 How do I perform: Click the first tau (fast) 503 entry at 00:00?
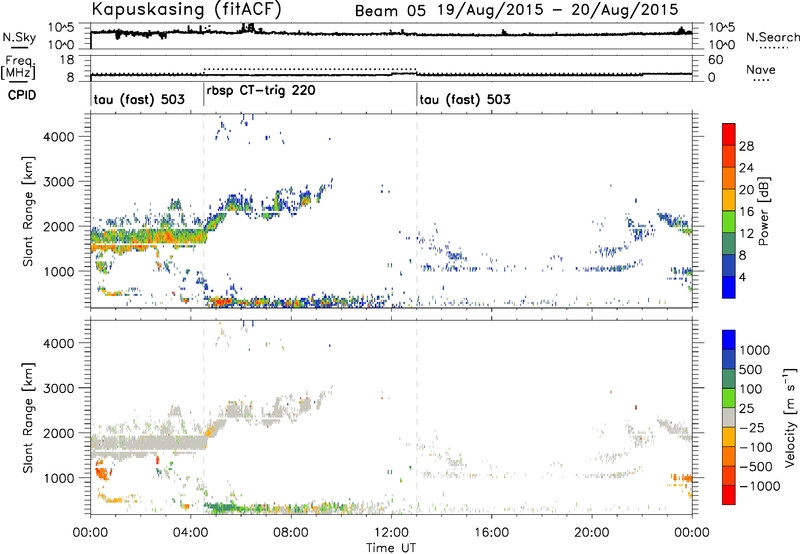tap(139, 99)
